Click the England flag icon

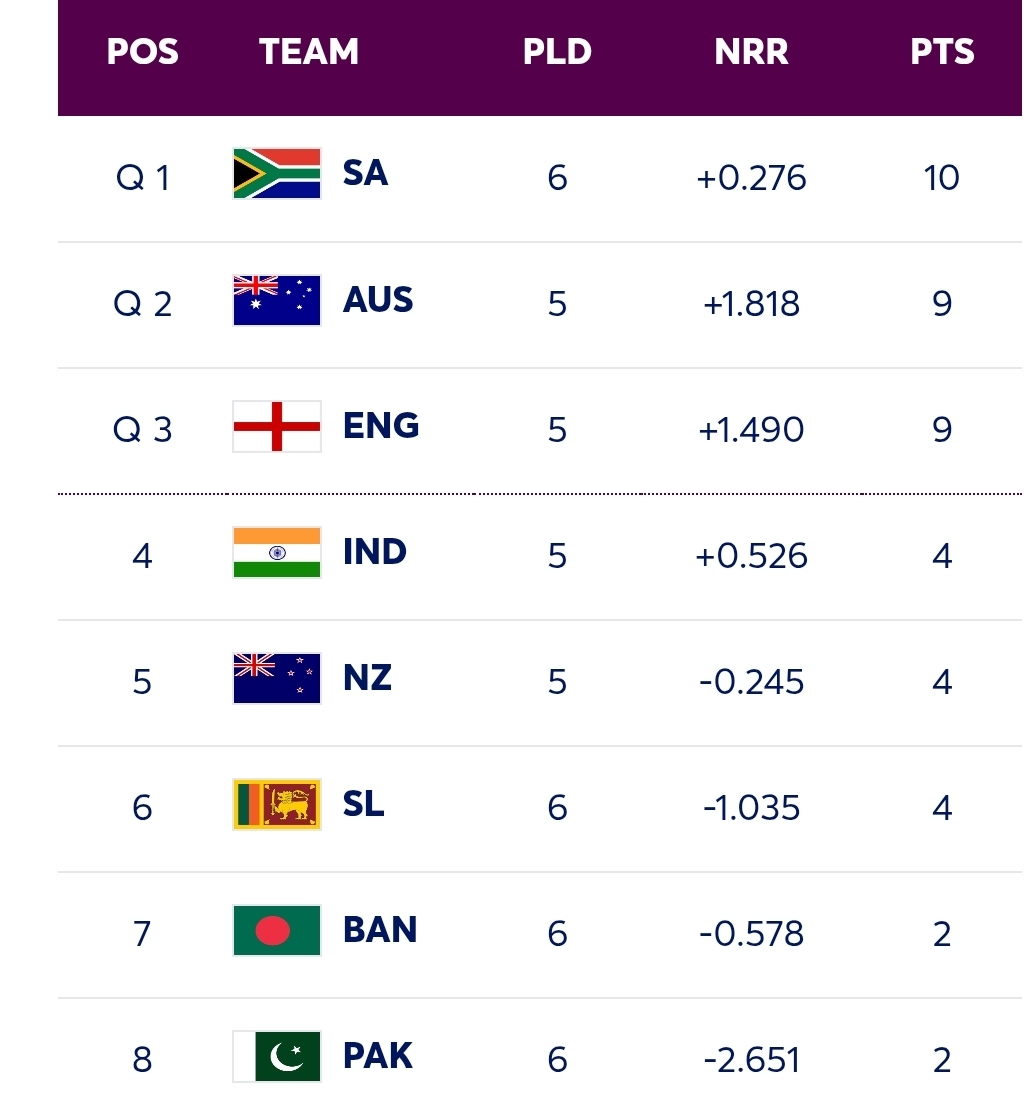click(276, 426)
